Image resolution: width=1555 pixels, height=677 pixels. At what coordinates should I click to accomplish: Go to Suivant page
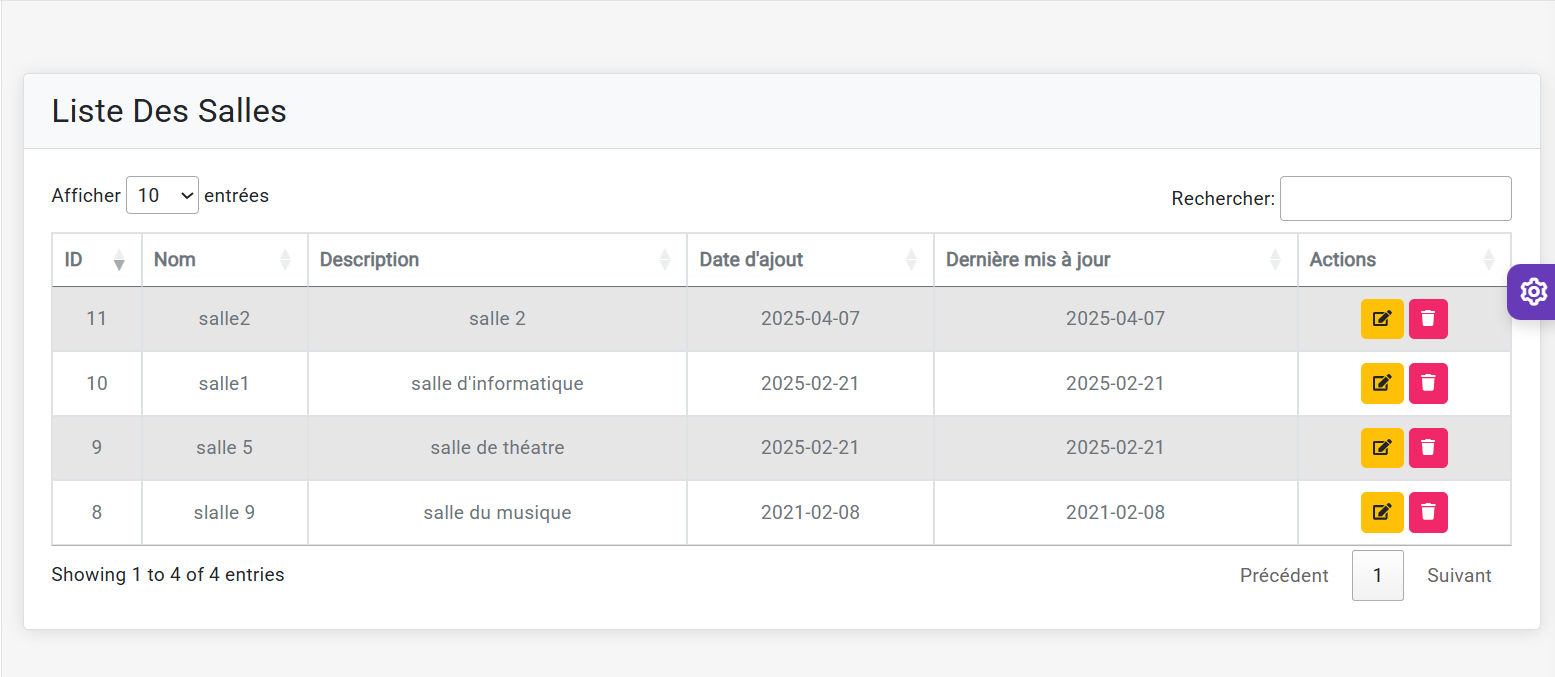click(1459, 576)
